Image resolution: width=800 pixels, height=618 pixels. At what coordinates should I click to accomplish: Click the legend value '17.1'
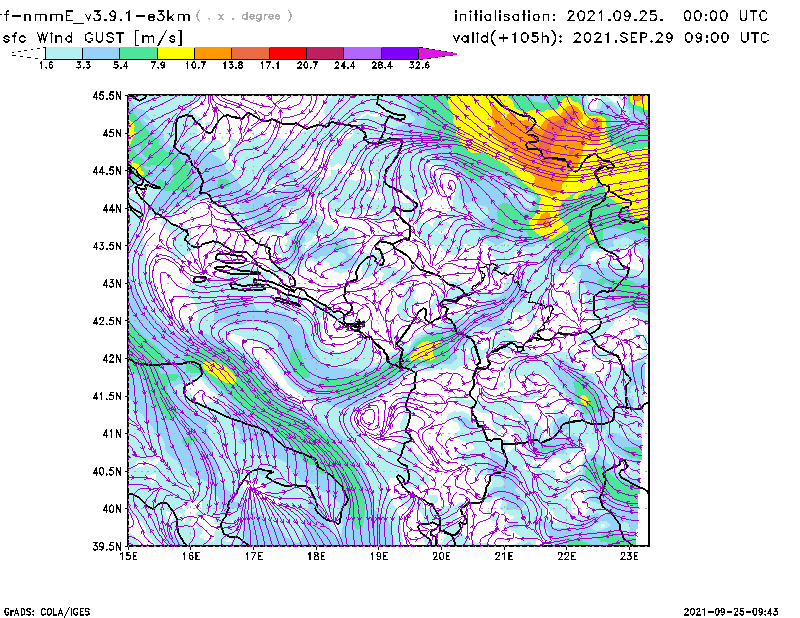(270, 65)
